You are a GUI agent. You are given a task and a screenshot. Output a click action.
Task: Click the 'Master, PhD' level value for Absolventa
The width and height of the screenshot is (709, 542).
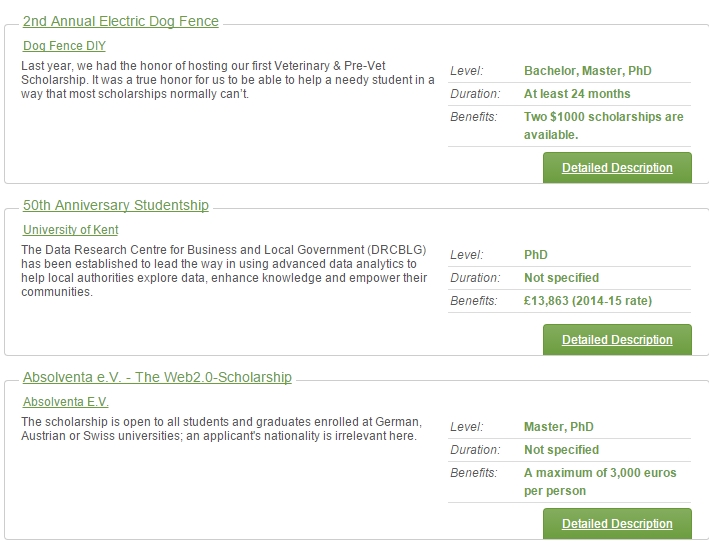tap(558, 427)
